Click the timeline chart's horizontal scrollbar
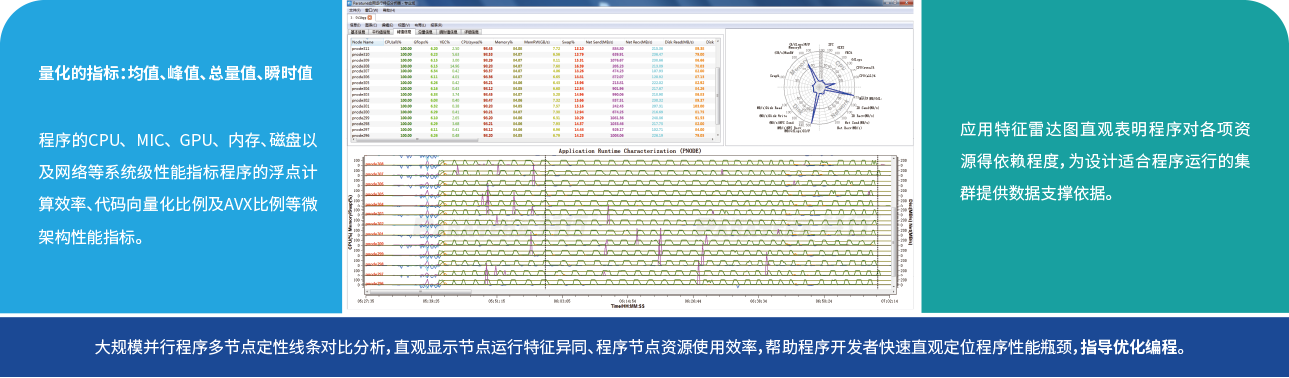 pyautogui.click(x=629, y=292)
